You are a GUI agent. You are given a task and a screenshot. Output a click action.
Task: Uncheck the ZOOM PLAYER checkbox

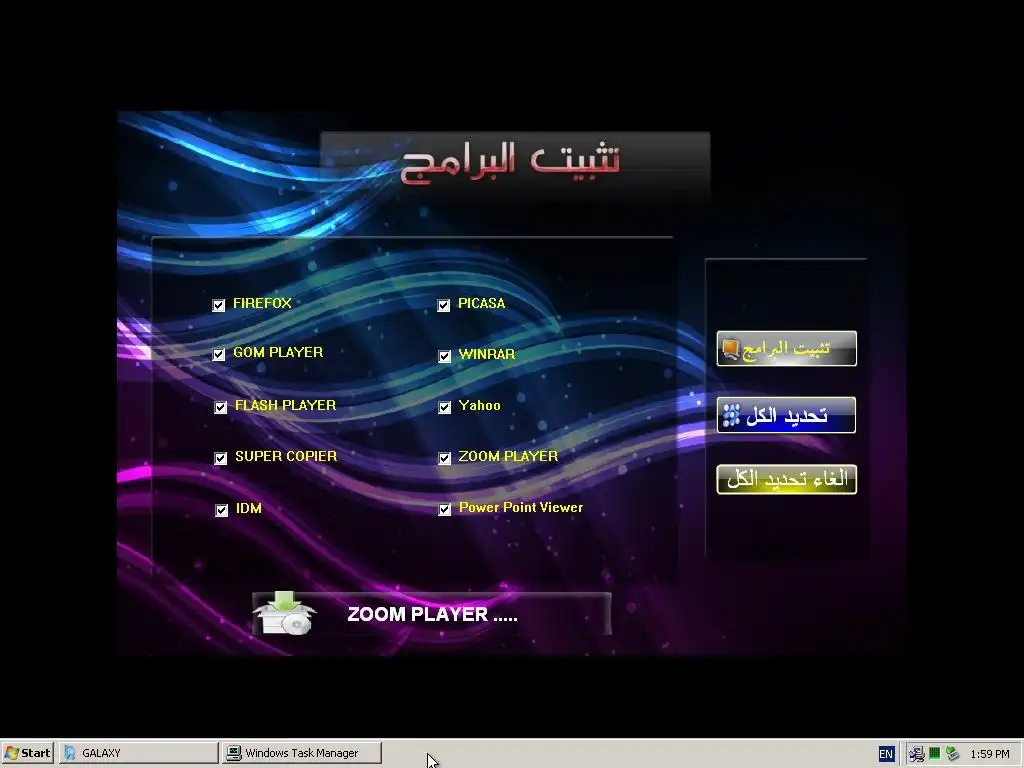click(x=445, y=458)
